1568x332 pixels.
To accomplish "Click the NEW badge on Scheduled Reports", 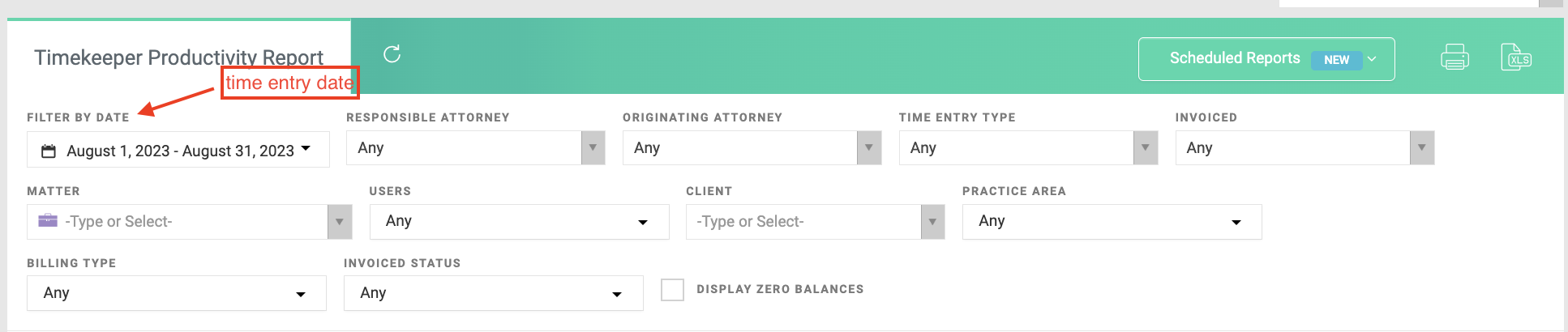I will [x=1336, y=60].
